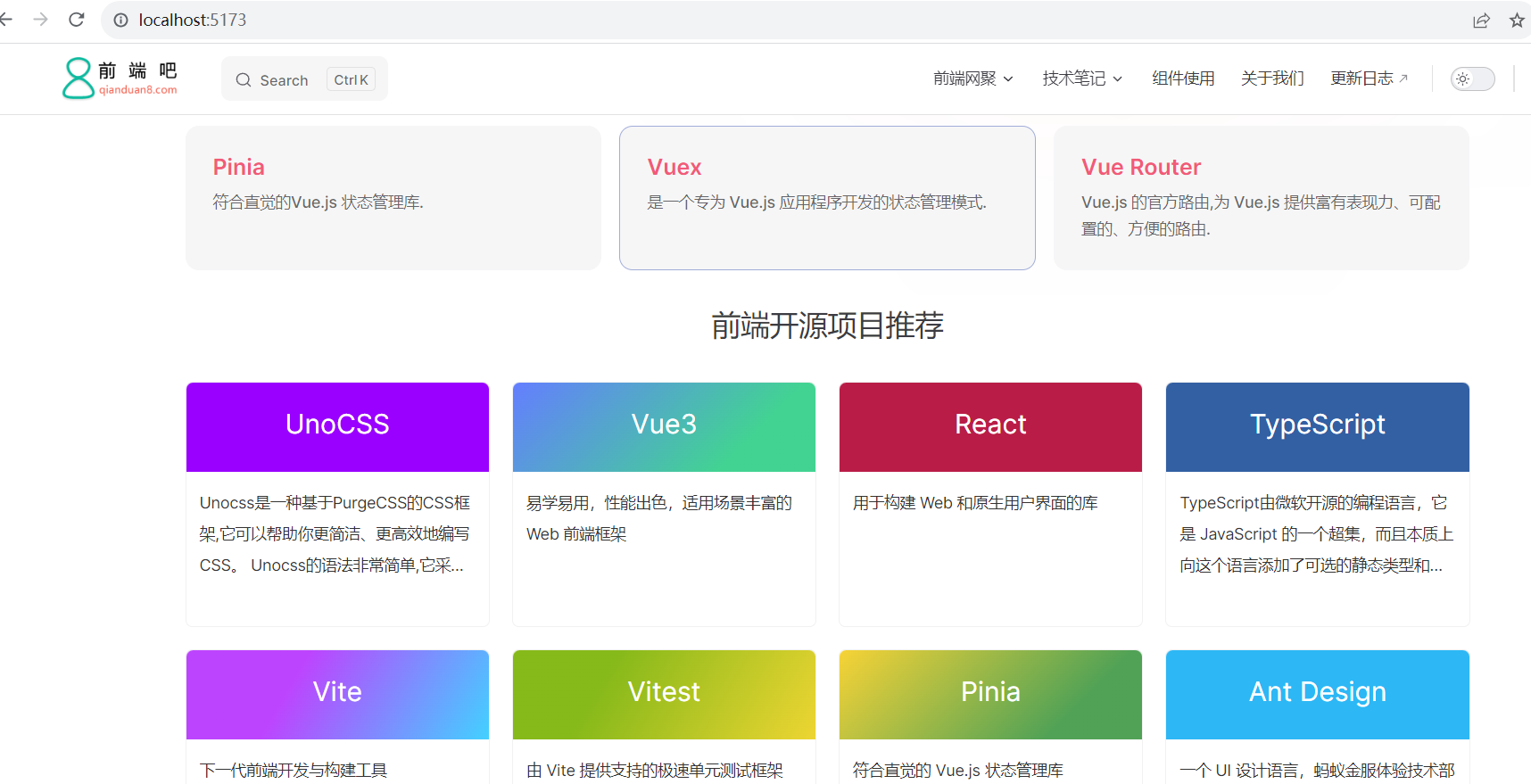Open the Vue3 gradient project banner
This screenshot has width=1531, height=784.
point(664,427)
